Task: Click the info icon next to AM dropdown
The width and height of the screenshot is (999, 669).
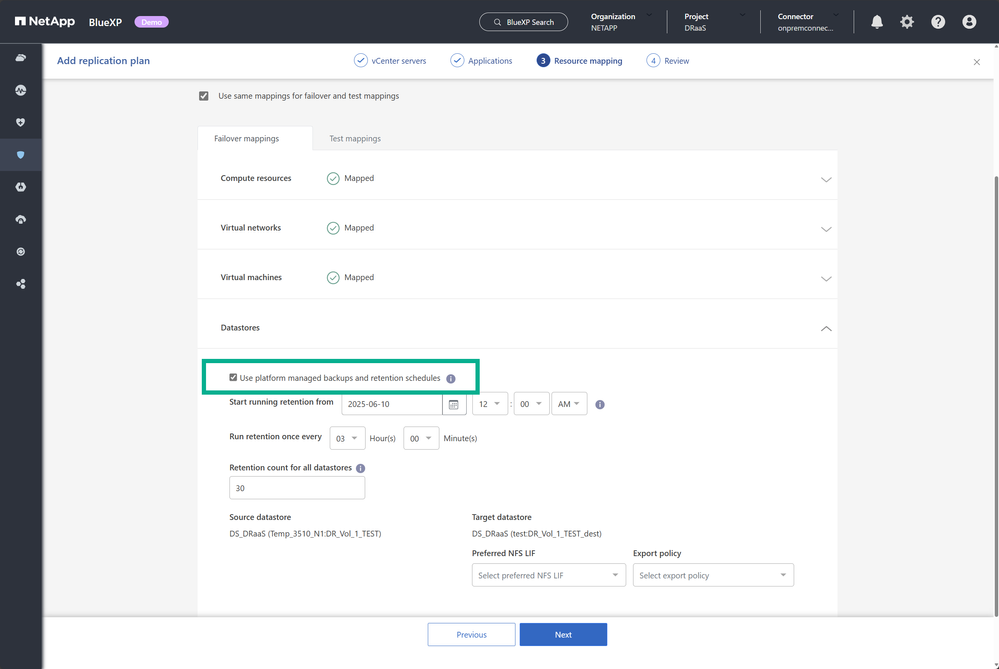Action: point(600,405)
